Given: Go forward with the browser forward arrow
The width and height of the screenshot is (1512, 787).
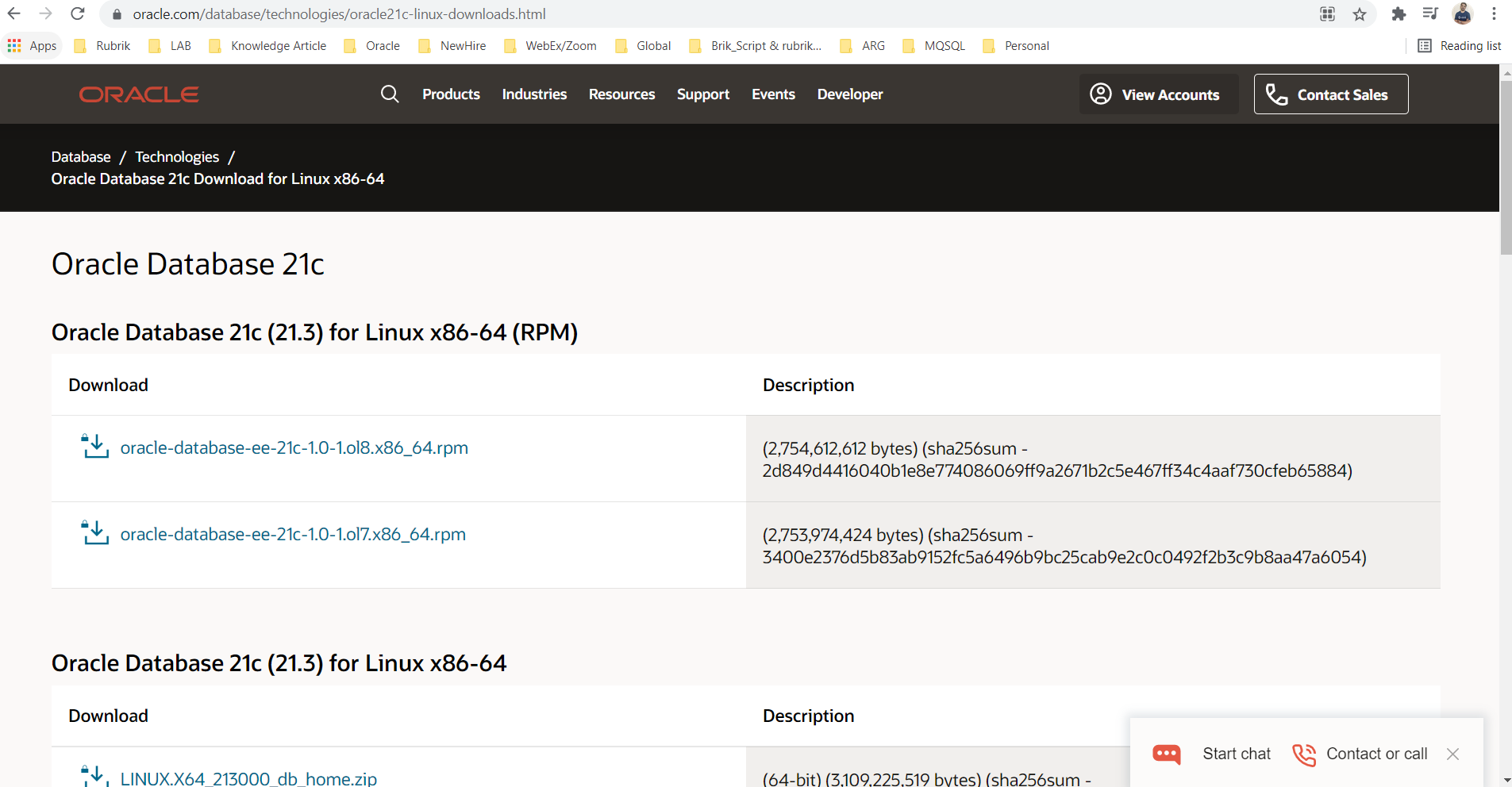Looking at the screenshot, I should 46,13.
